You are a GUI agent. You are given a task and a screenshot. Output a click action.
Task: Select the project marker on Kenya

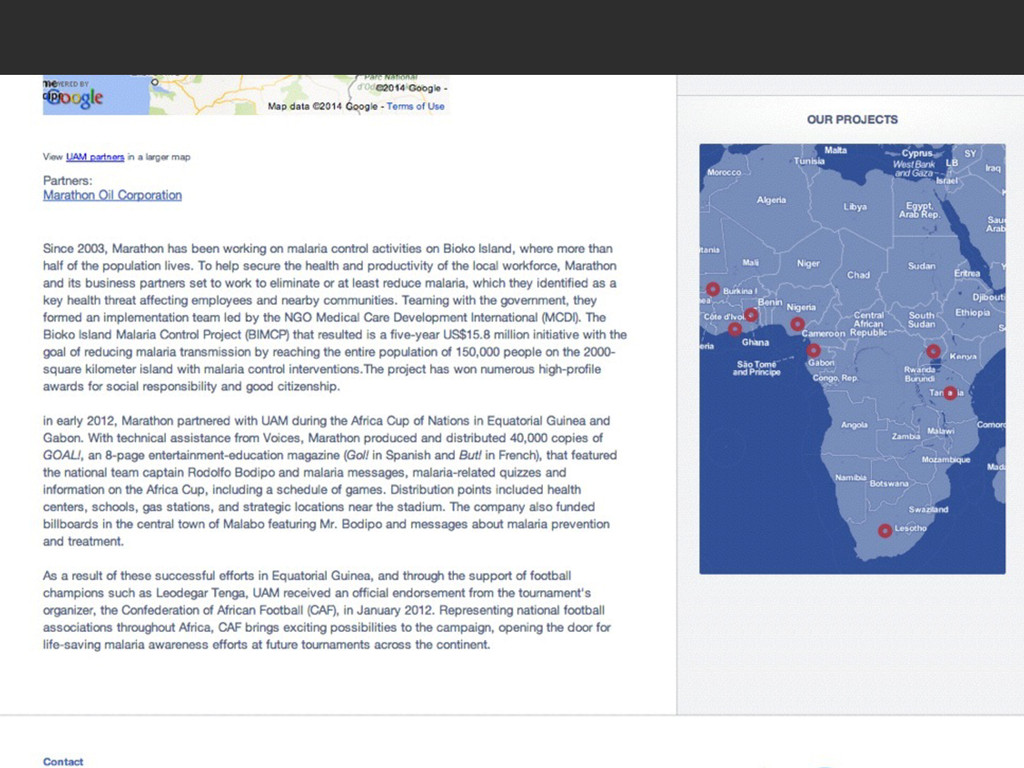point(933,351)
